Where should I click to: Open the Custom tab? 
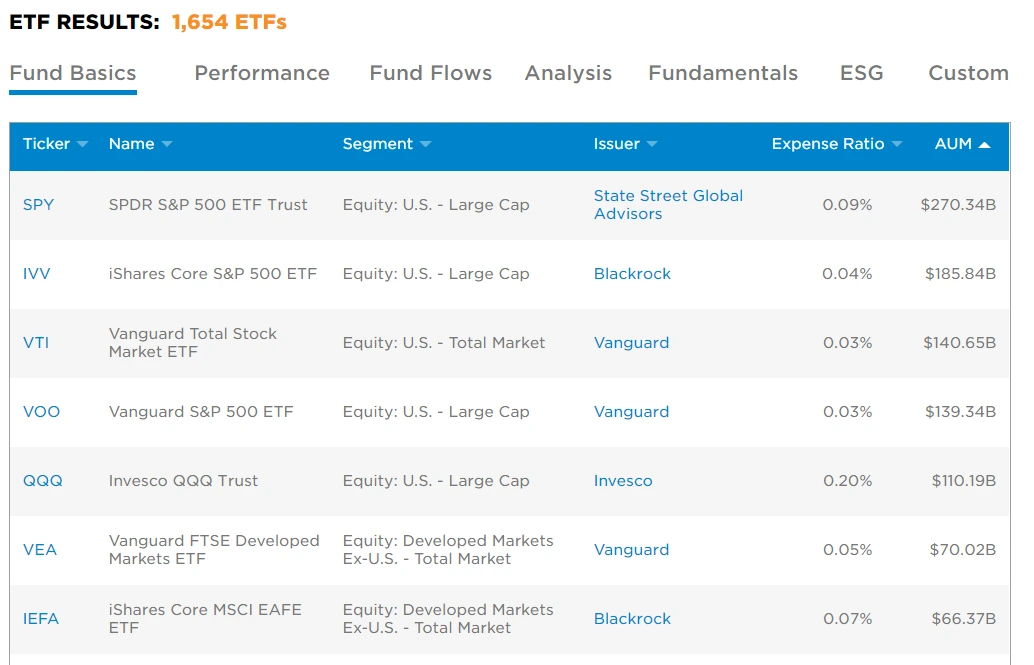pos(967,73)
